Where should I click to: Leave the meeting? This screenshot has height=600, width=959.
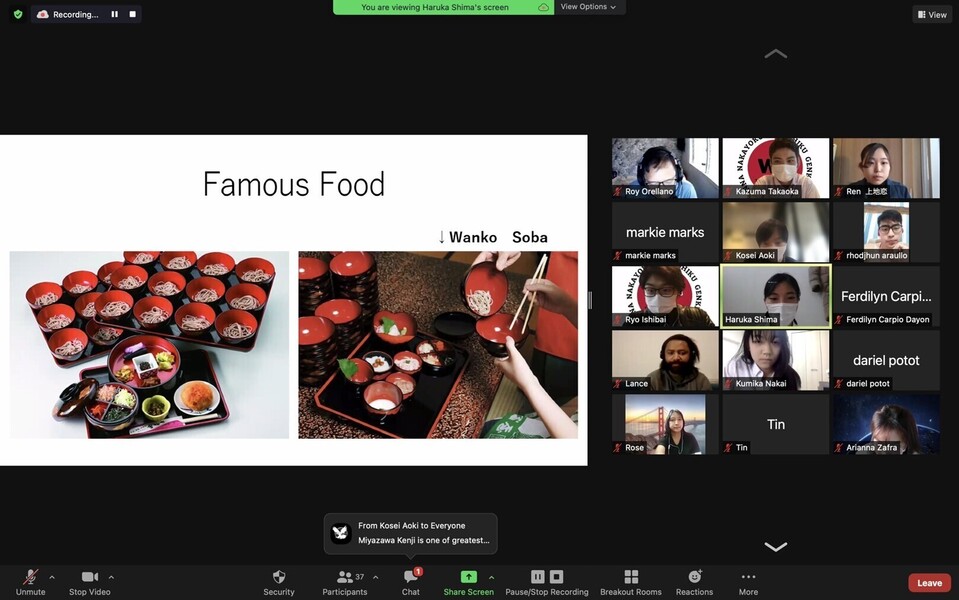(929, 583)
